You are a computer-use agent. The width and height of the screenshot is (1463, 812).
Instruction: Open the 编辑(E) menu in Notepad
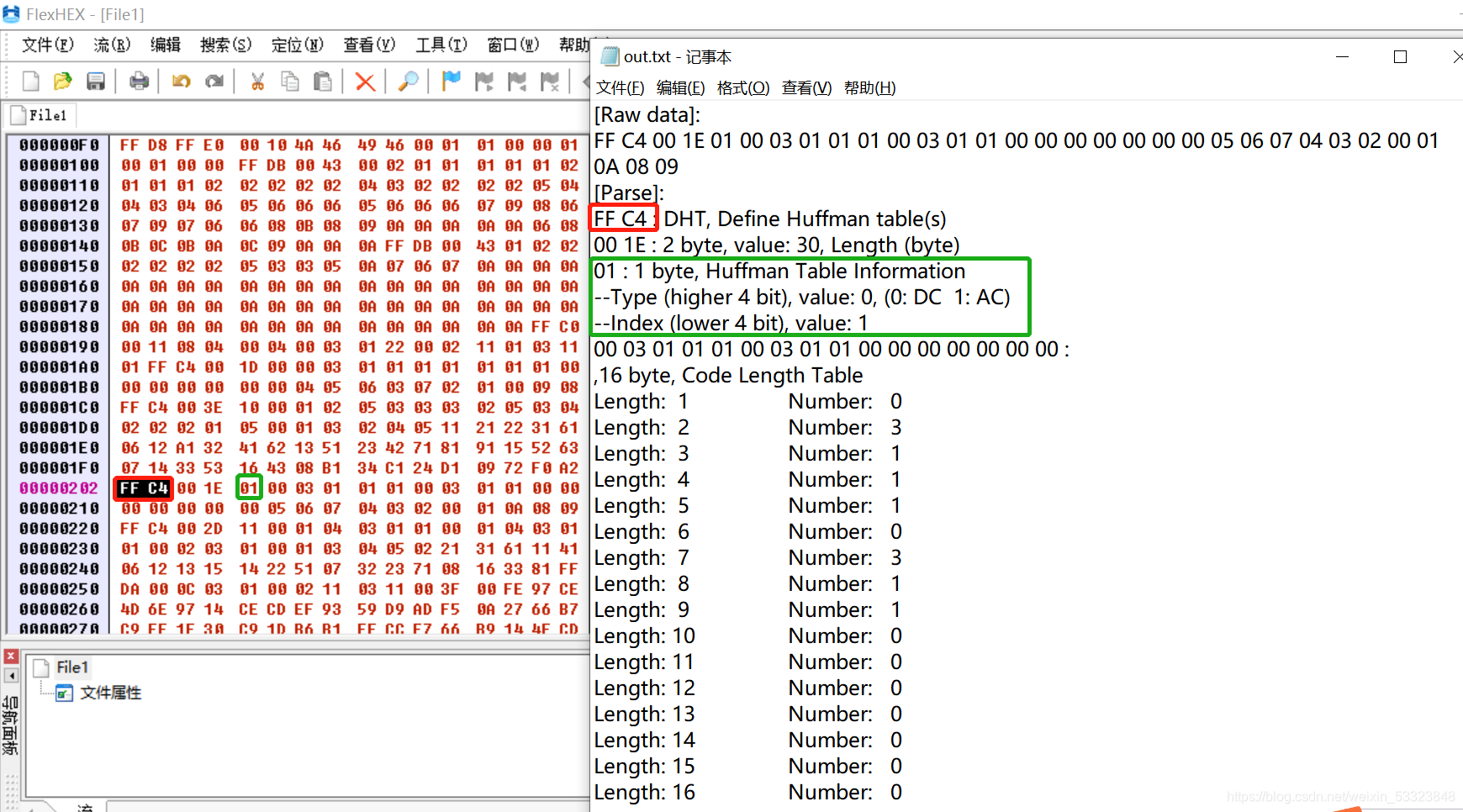point(681,88)
